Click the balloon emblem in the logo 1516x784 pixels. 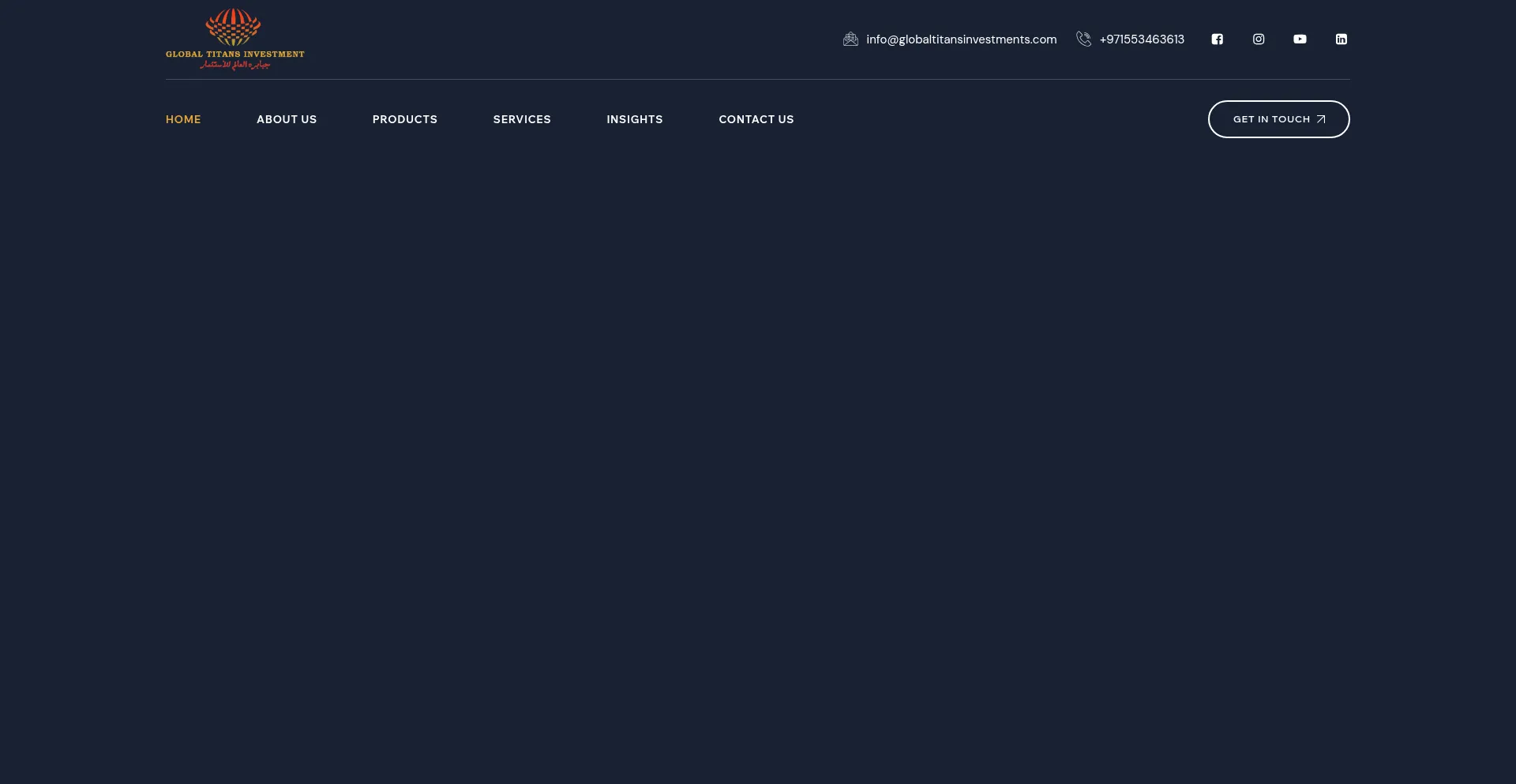click(x=233, y=27)
